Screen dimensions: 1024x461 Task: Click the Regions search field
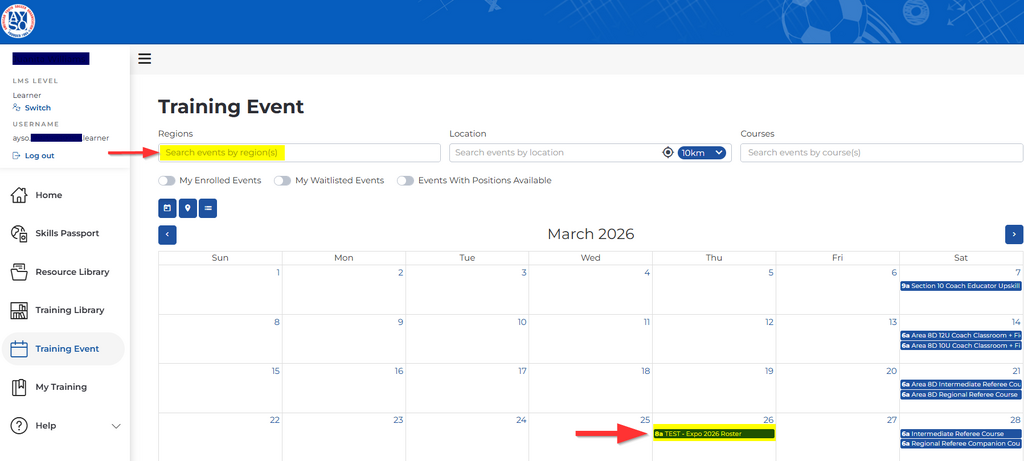pyautogui.click(x=299, y=152)
